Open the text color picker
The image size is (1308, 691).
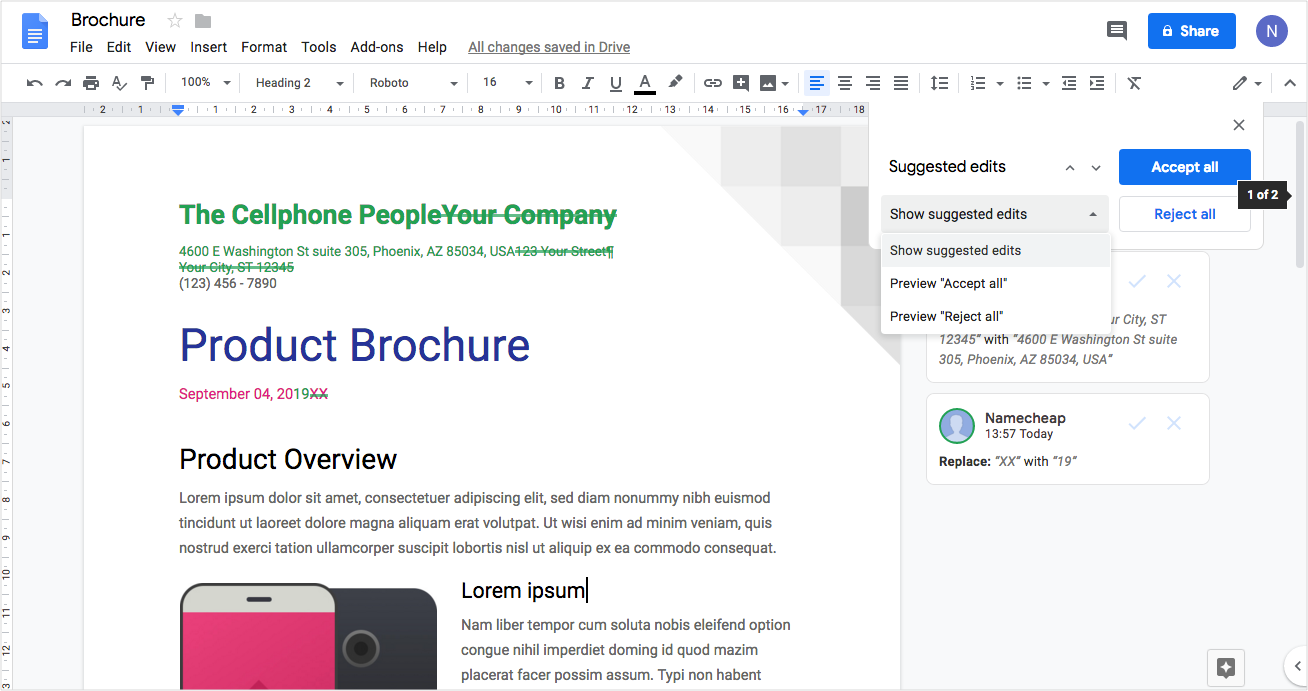[x=645, y=83]
